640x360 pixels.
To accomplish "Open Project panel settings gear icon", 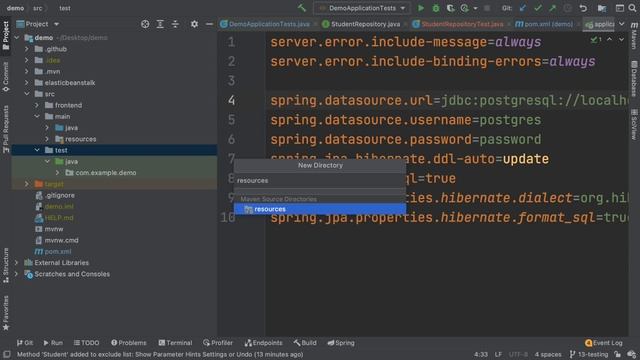I will tap(194, 24).
